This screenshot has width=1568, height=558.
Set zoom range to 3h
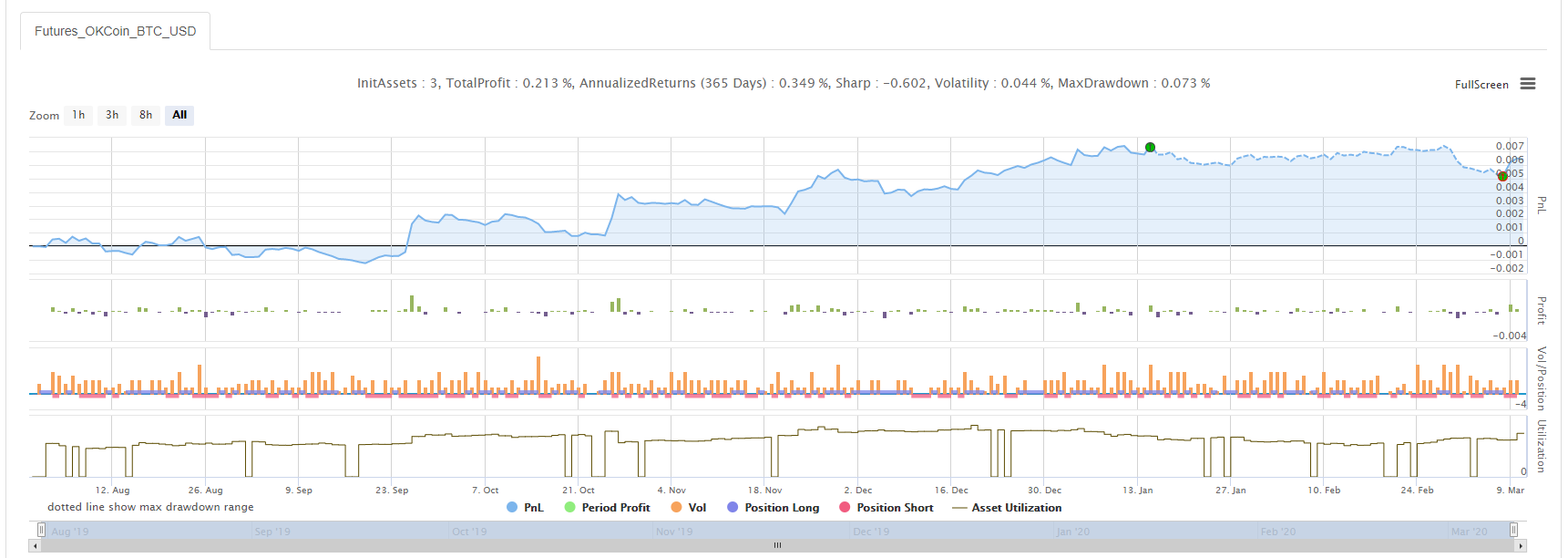pos(112,115)
